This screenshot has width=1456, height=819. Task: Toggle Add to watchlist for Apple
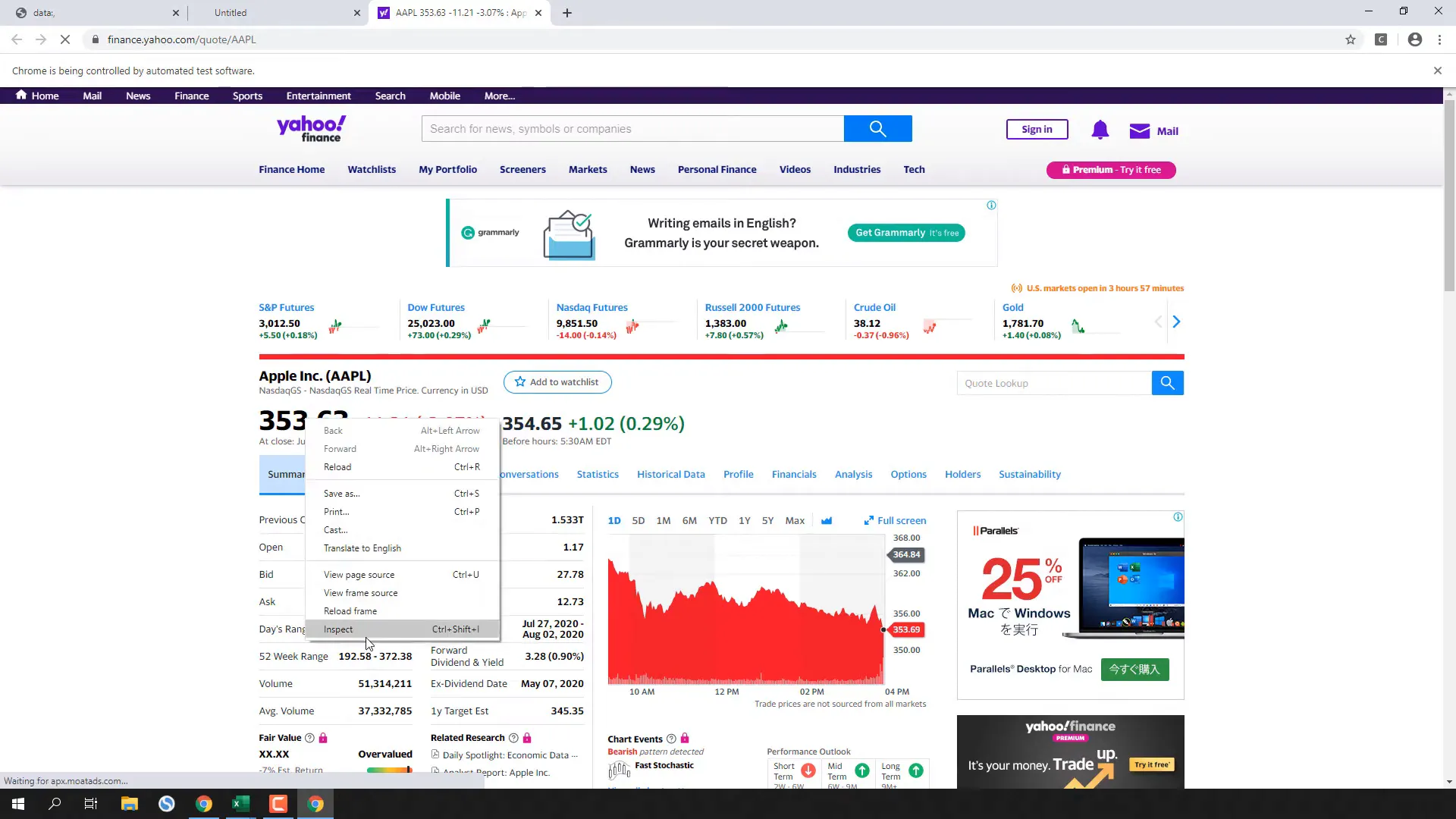pos(557,381)
